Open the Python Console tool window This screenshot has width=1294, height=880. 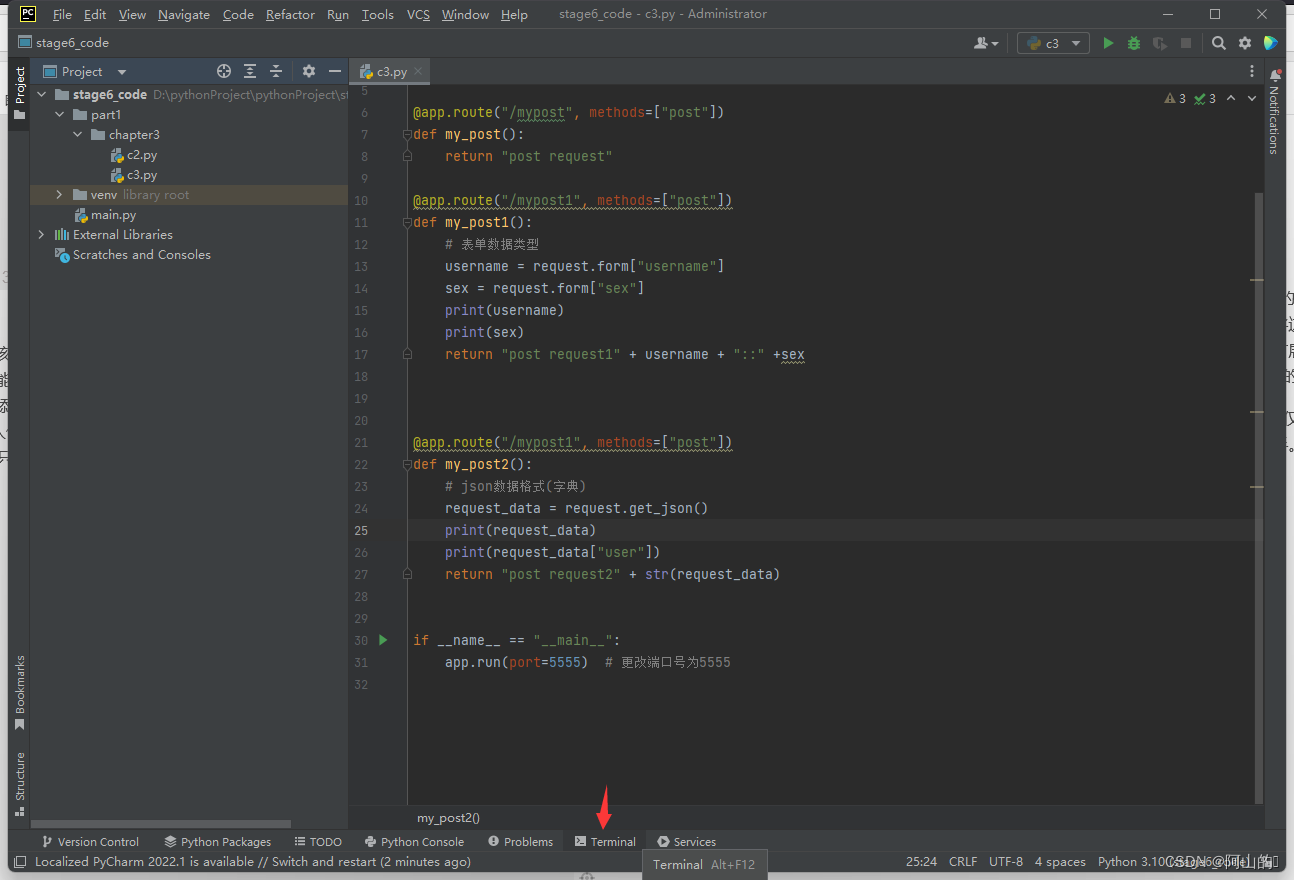pos(414,842)
